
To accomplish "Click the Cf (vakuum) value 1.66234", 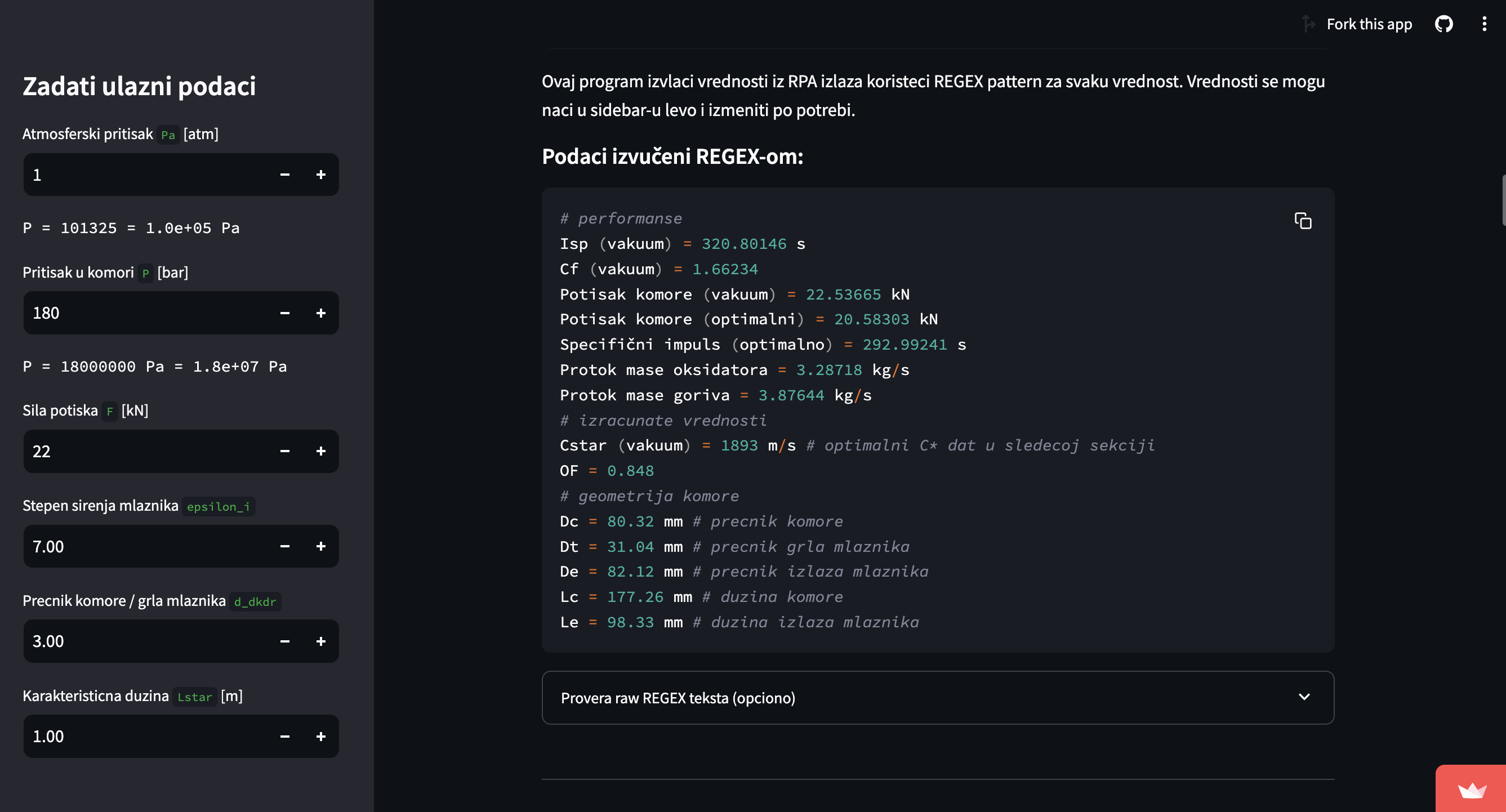I will (725, 269).
